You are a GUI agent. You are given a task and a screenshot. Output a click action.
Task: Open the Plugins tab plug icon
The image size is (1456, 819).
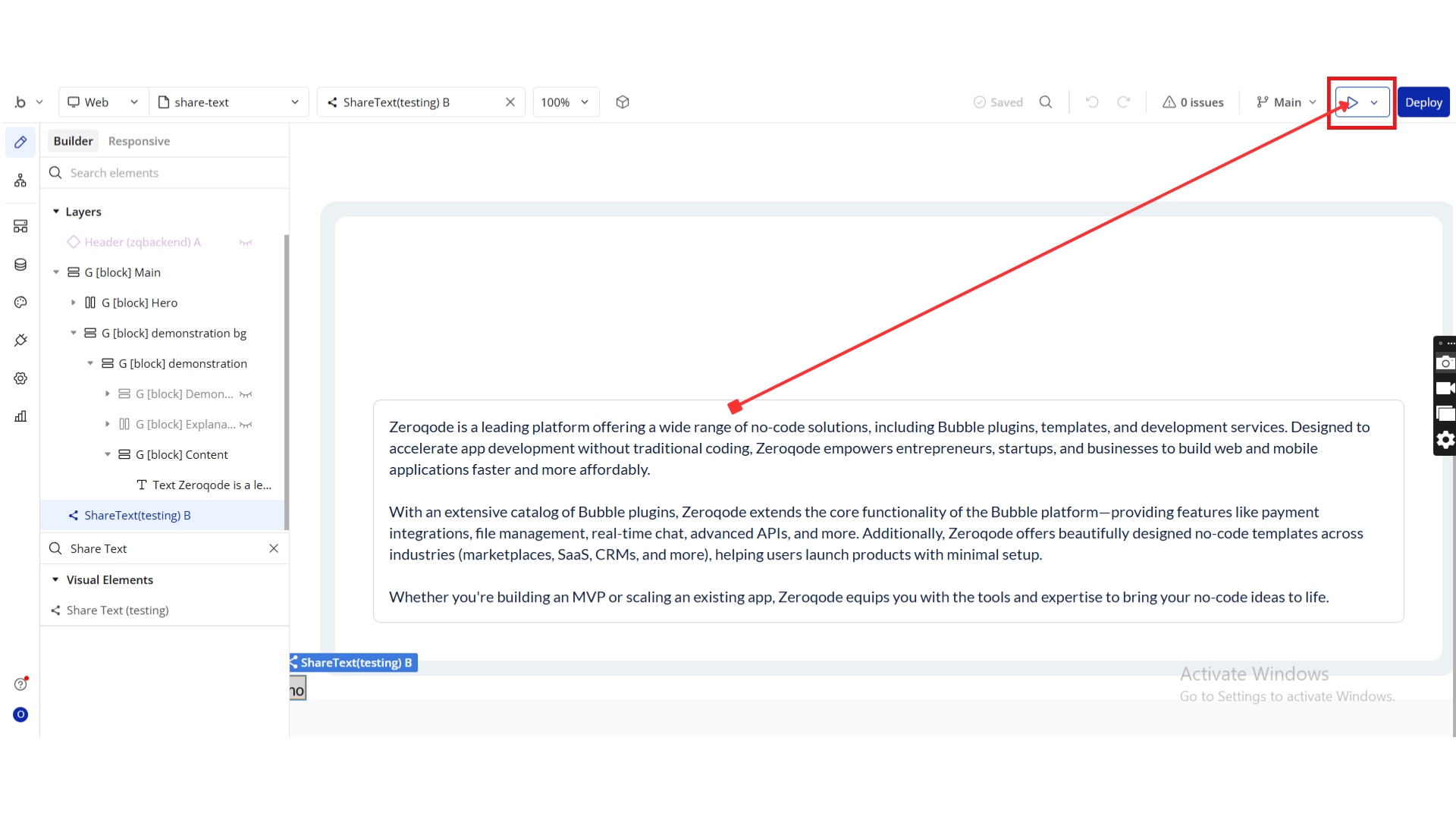(x=20, y=340)
